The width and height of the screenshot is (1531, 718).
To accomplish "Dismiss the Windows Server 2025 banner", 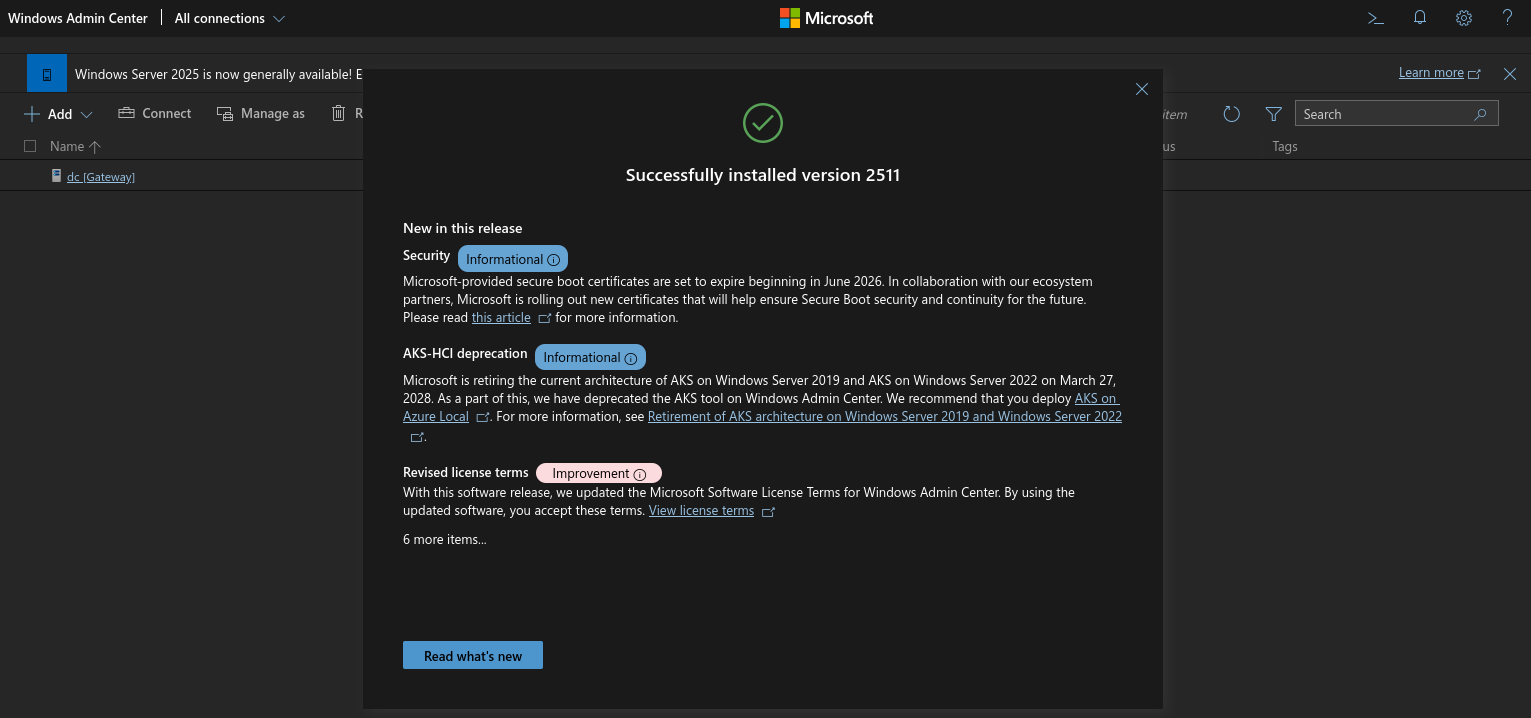I will [1510, 74].
